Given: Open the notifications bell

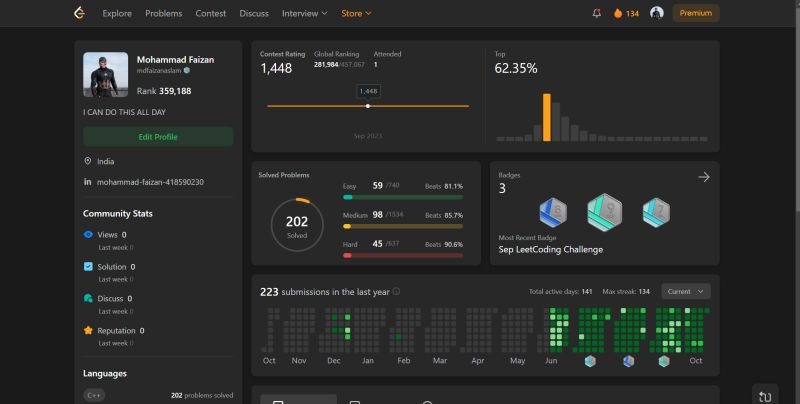Looking at the screenshot, I should pos(596,13).
